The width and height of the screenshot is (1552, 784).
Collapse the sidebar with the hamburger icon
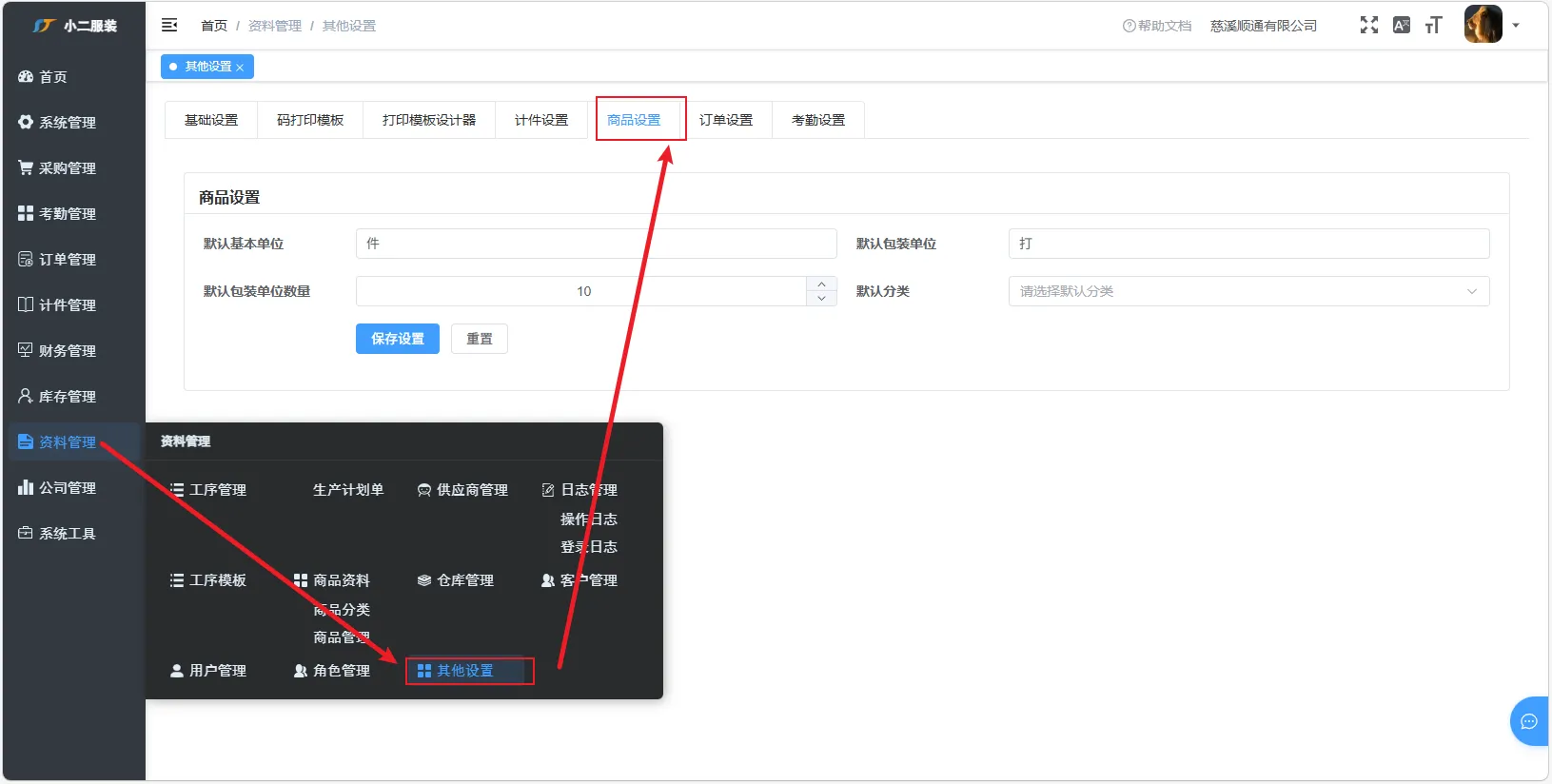pyautogui.click(x=169, y=26)
